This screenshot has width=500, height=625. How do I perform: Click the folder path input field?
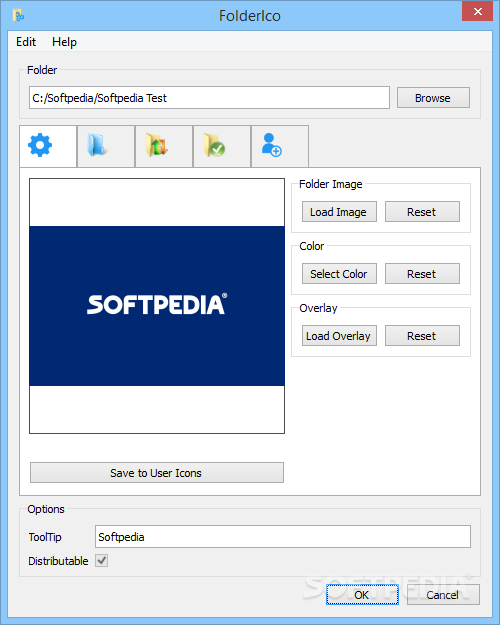[x=209, y=98]
